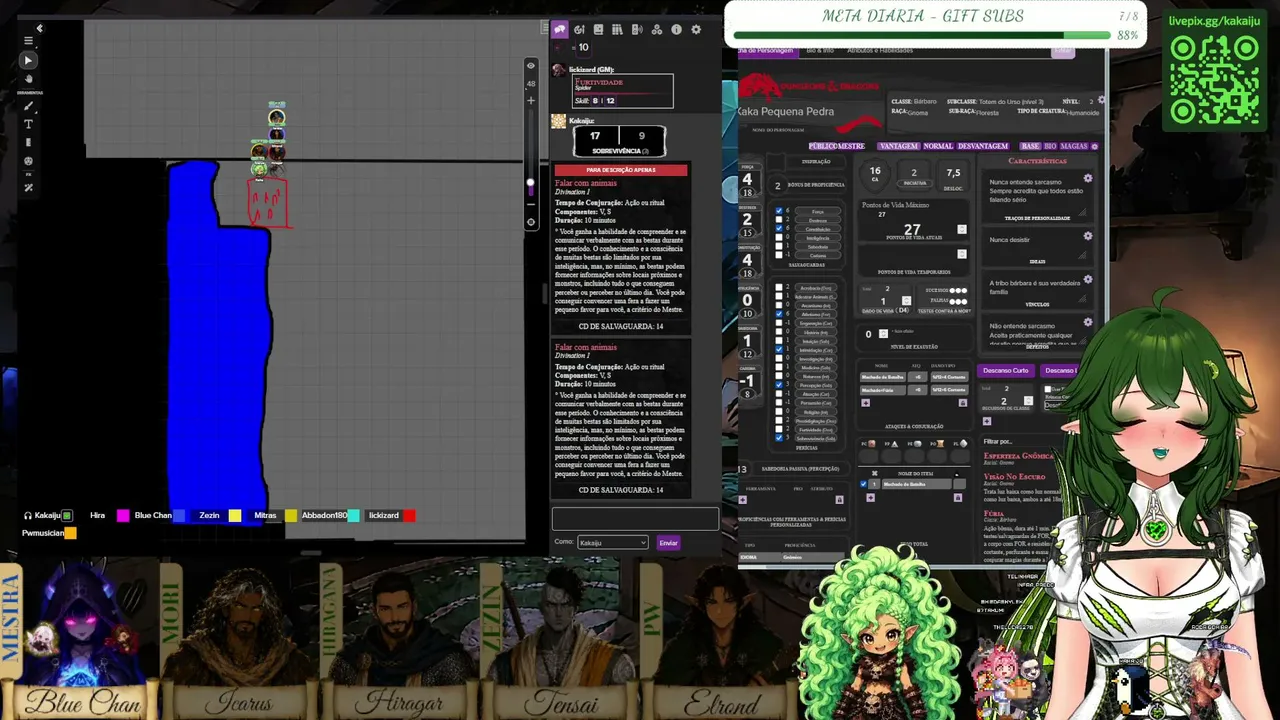
Task: Open the Art Library tab
Action: coord(579,30)
